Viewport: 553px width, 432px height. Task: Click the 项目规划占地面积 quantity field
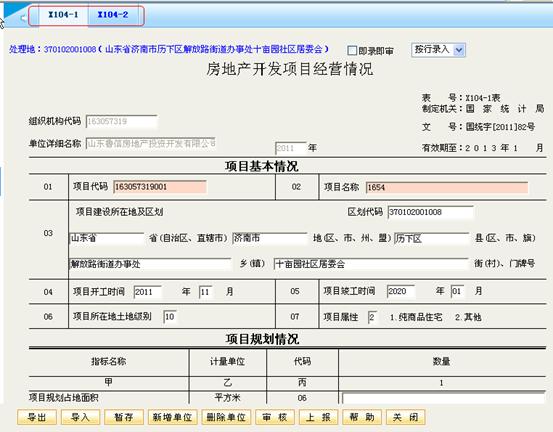click(x=443, y=398)
